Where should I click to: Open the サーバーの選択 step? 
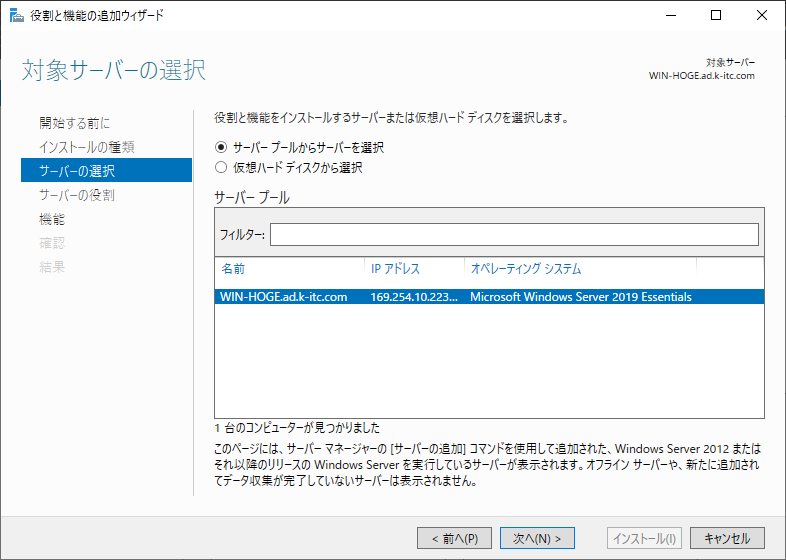(106, 170)
